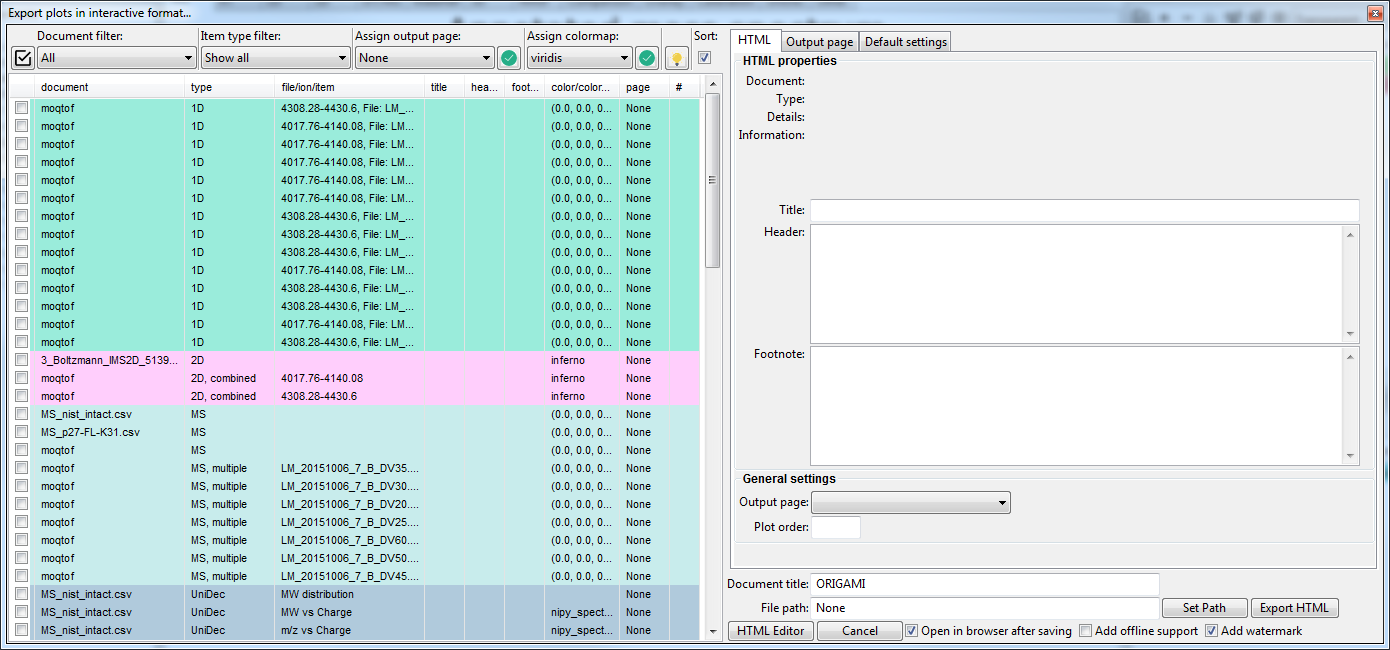1390x650 pixels.
Task: Open the Default settings tab
Action: click(x=905, y=42)
